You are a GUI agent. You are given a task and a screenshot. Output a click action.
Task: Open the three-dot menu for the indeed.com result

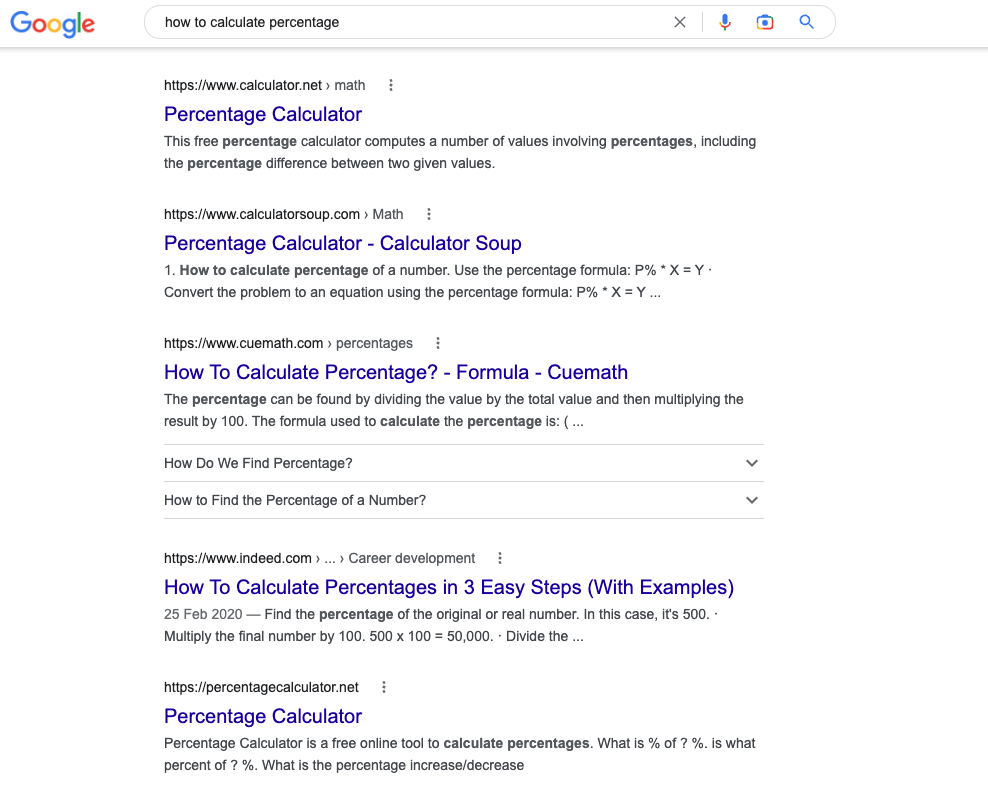[x=500, y=558]
